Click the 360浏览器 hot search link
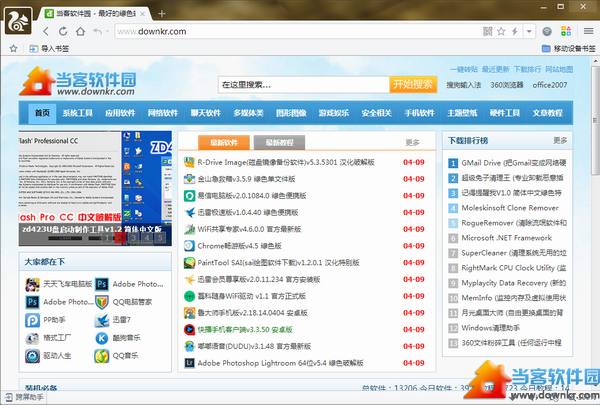This screenshot has width=600, height=405. coord(507,85)
